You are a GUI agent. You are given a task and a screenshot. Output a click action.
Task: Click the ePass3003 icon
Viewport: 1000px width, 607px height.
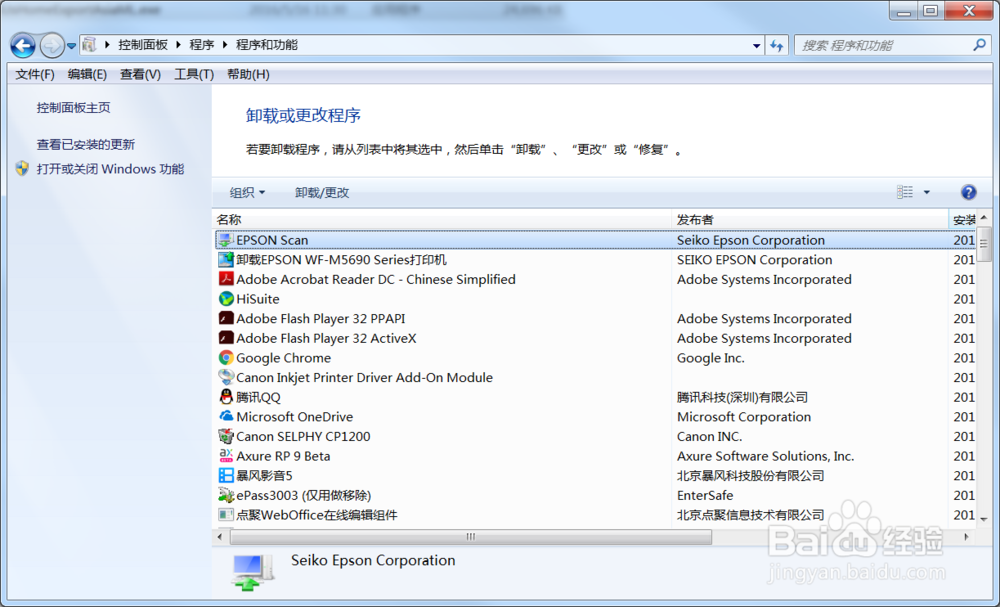tap(225, 495)
